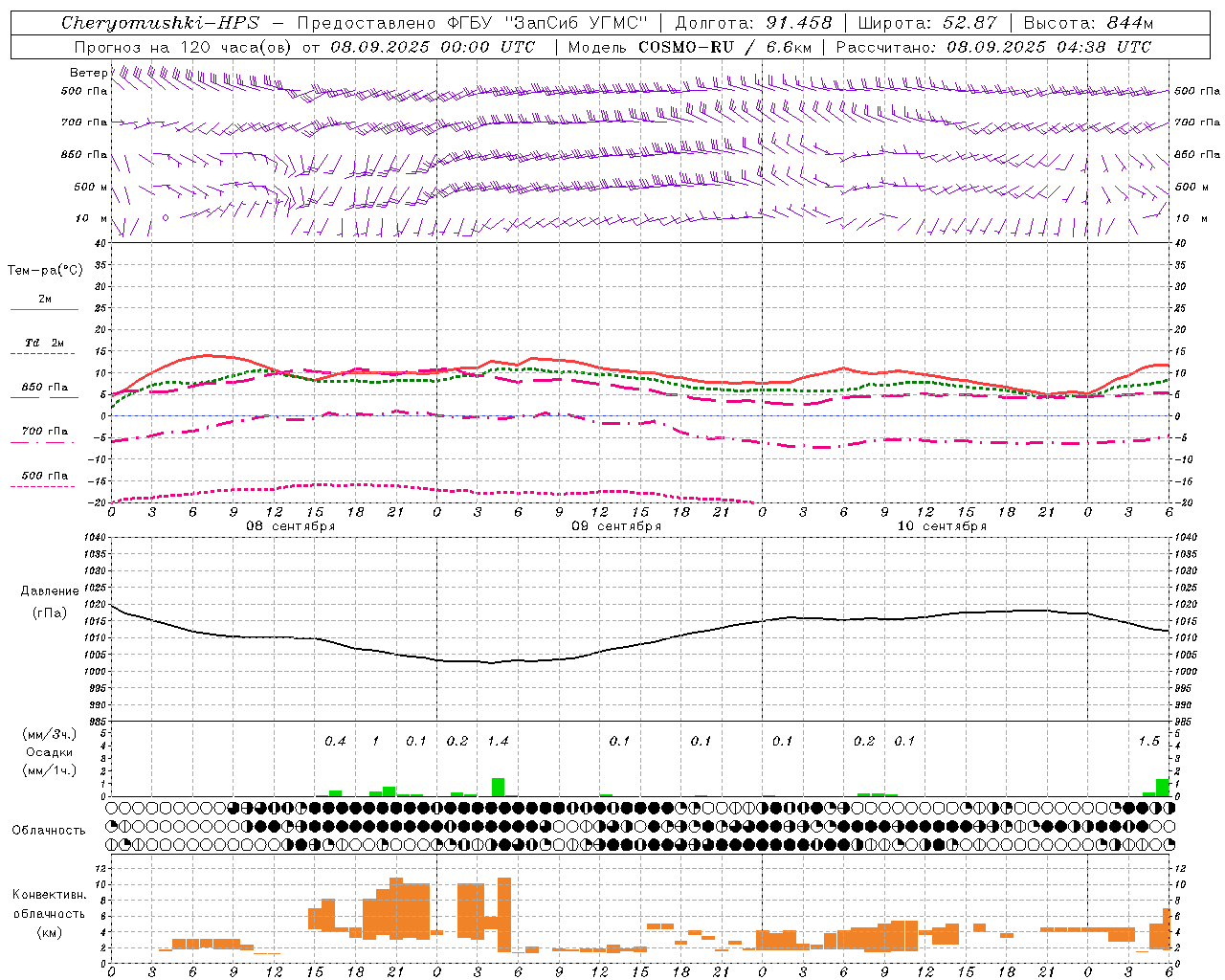Screen dimensions: 1225x980
Task: Click the "(мм/3ч.)" precipitation unit label
Action: click(x=49, y=734)
